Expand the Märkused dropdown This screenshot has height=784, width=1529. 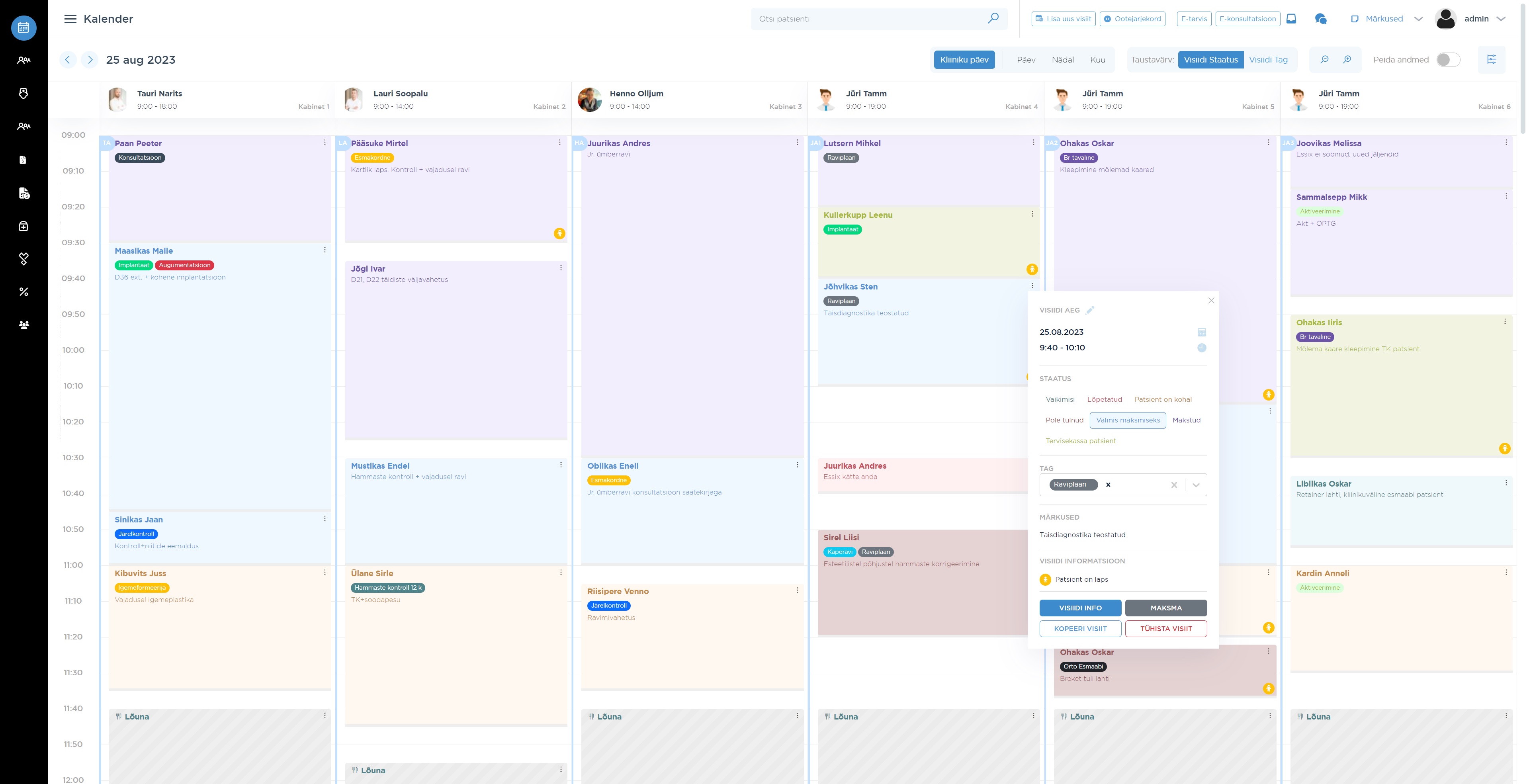[x=1418, y=19]
